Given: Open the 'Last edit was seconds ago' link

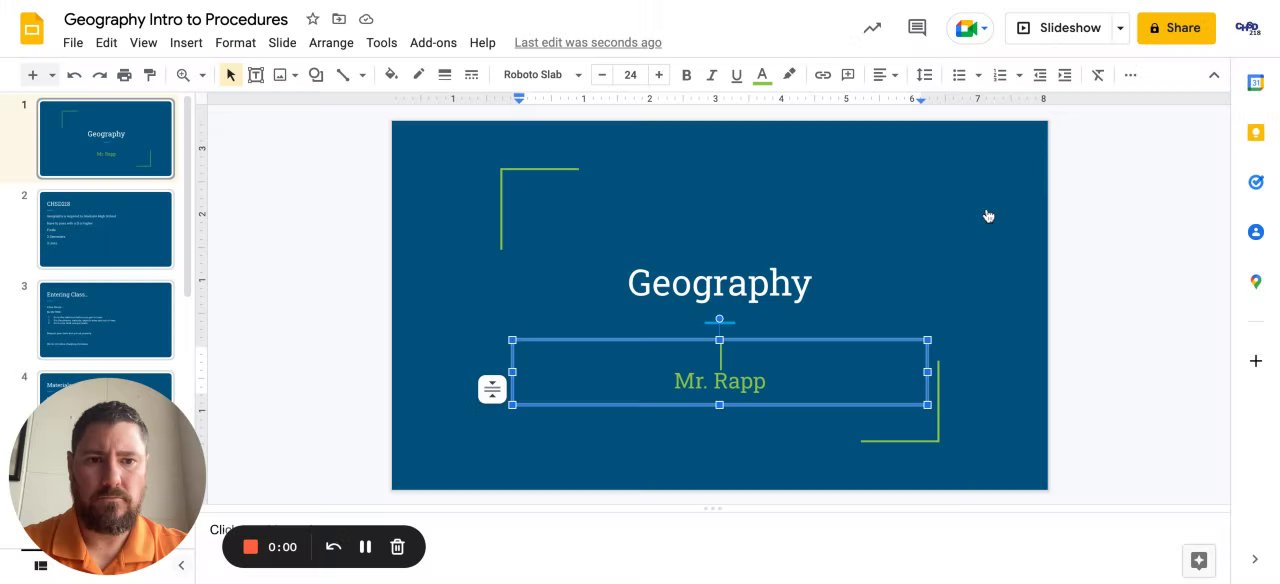Looking at the screenshot, I should pyautogui.click(x=587, y=43).
